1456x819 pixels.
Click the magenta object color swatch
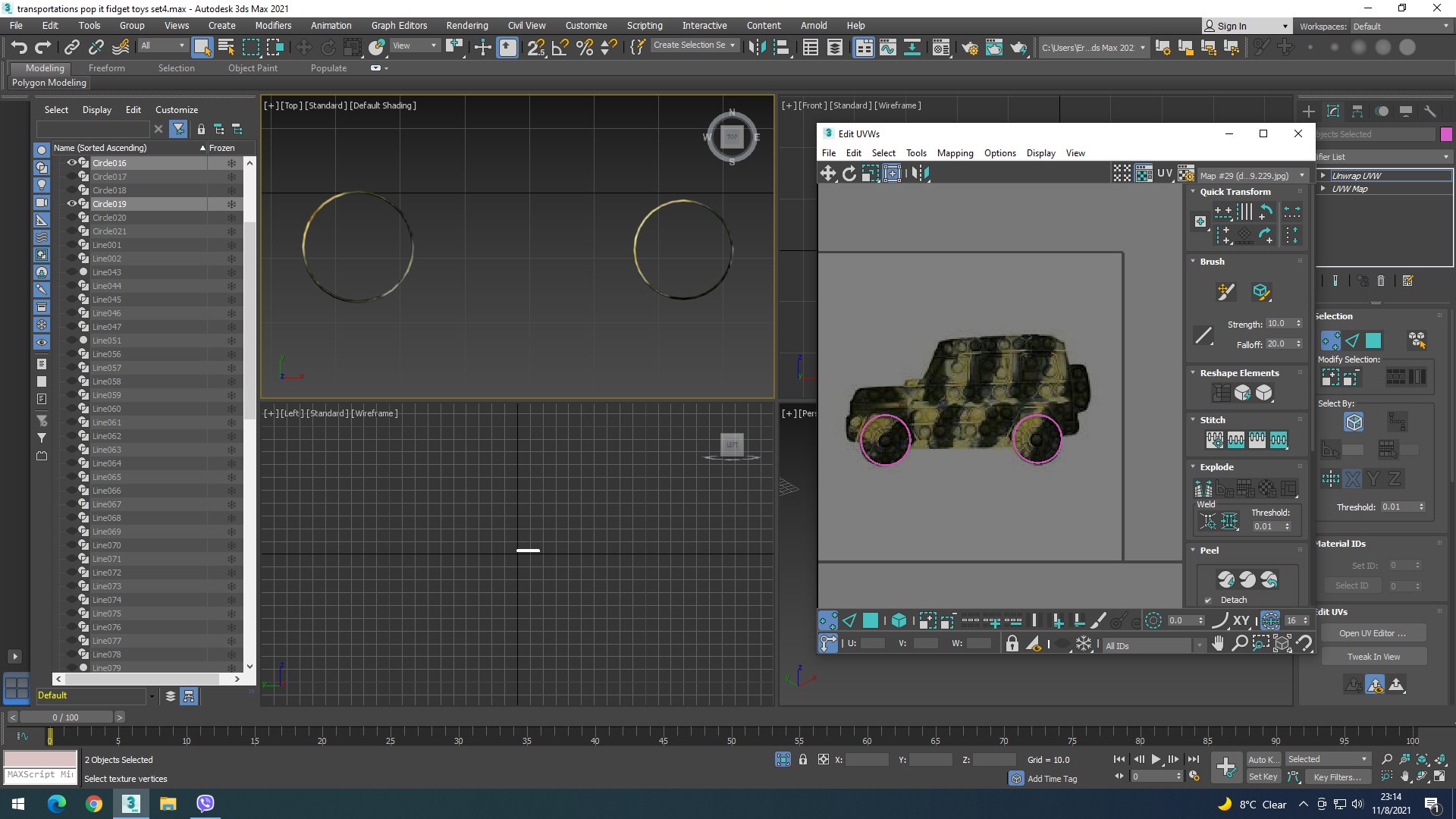pyautogui.click(x=1446, y=134)
